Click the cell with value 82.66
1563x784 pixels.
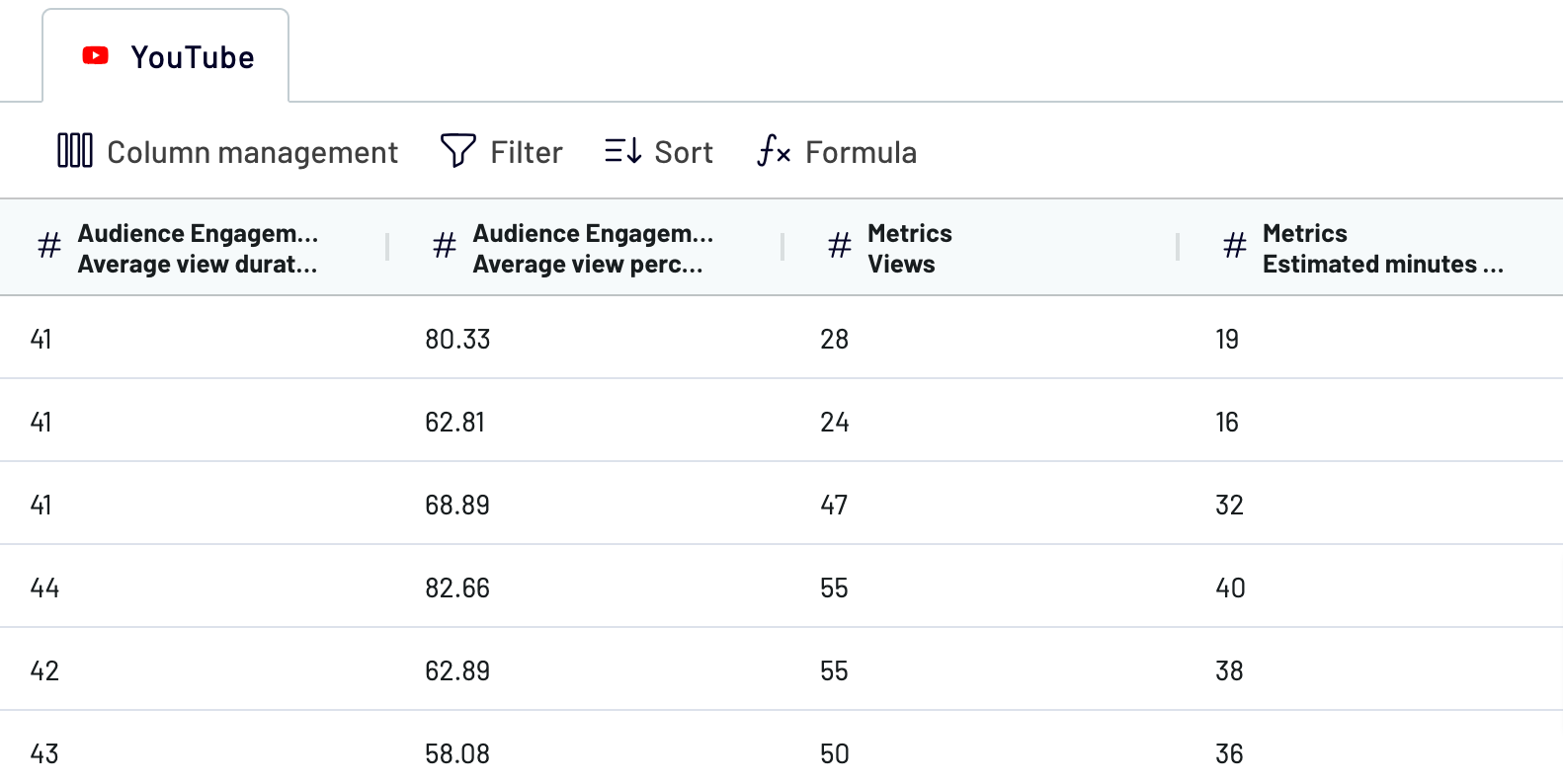coord(457,588)
